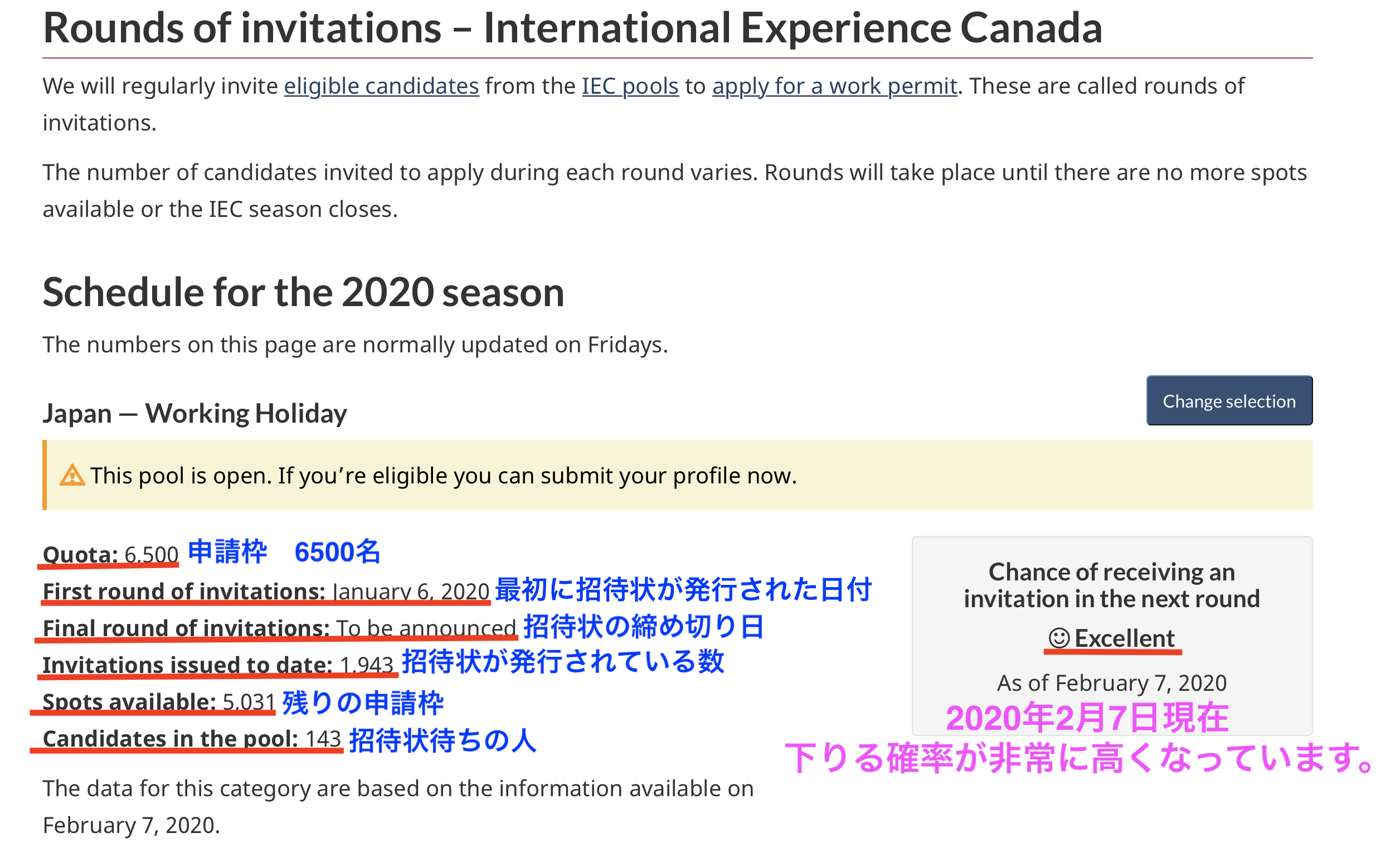The width and height of the screenshot is (1400, 862).
Task: Open the 'eligible candidates' link
Action: tap(381, 86)
